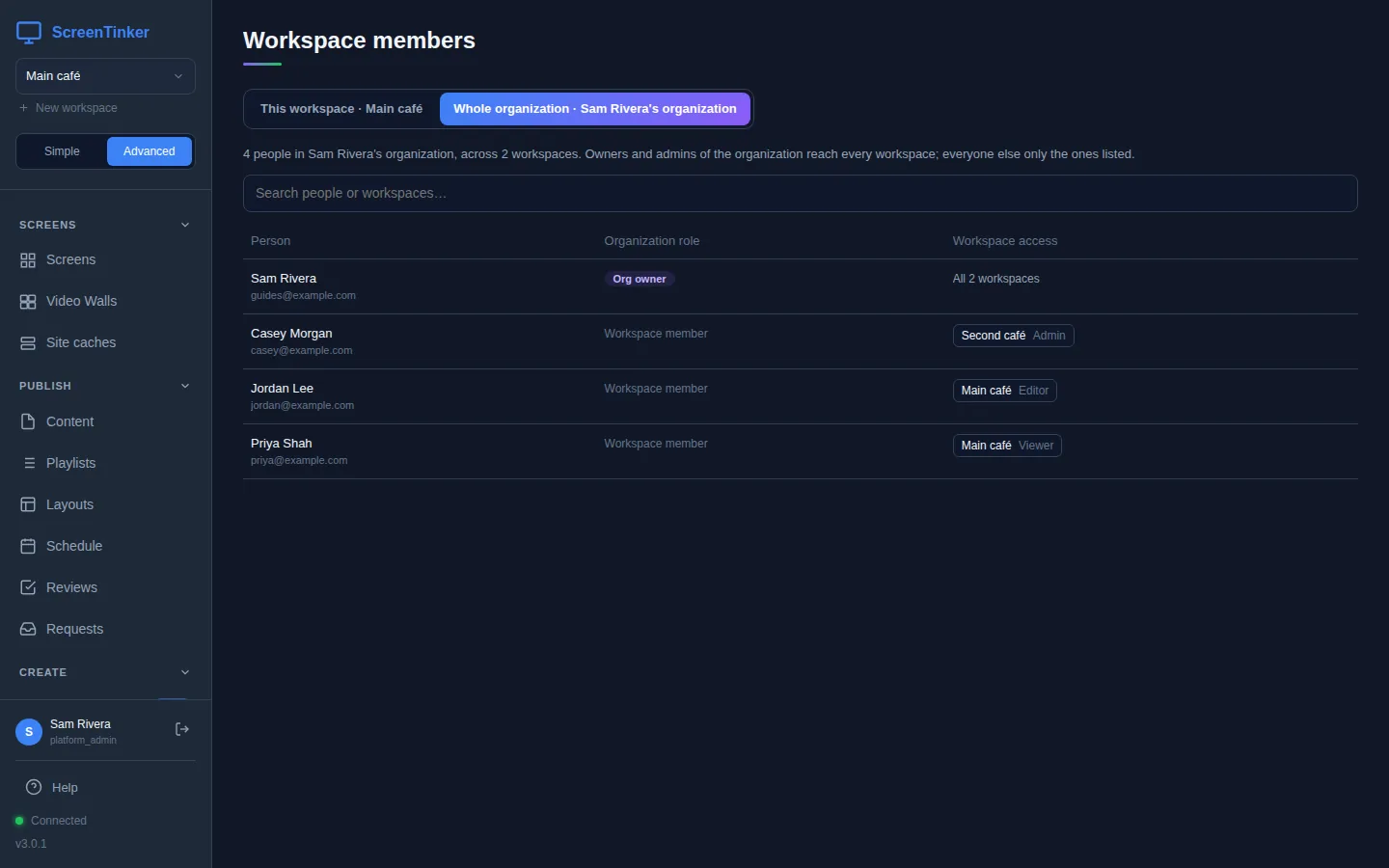Click the plus icon for New workspace
Screen dimensions: 1389x868
click(x=23, y=108)
